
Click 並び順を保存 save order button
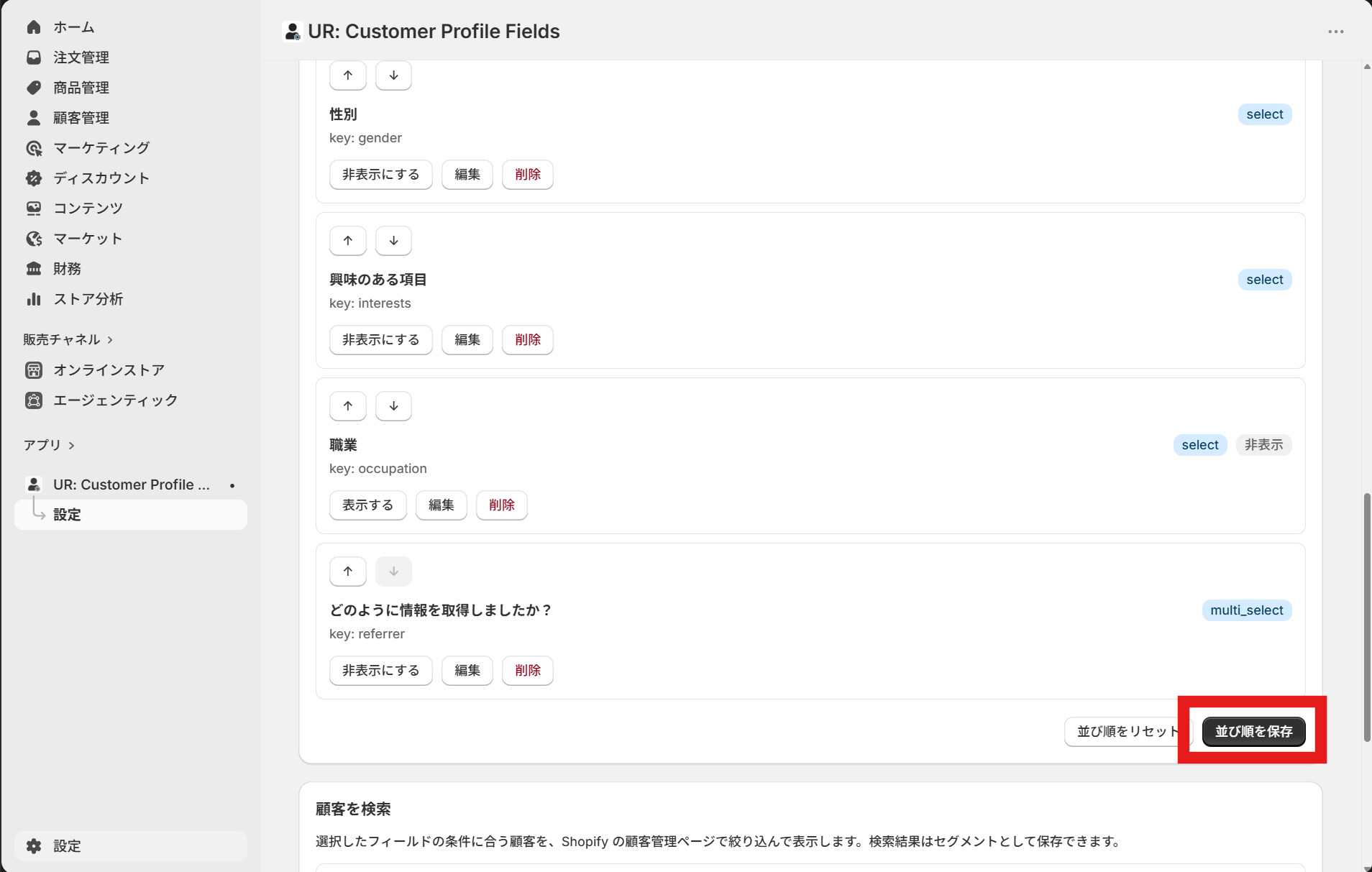pyautogui.click(x=1254, y=732)
